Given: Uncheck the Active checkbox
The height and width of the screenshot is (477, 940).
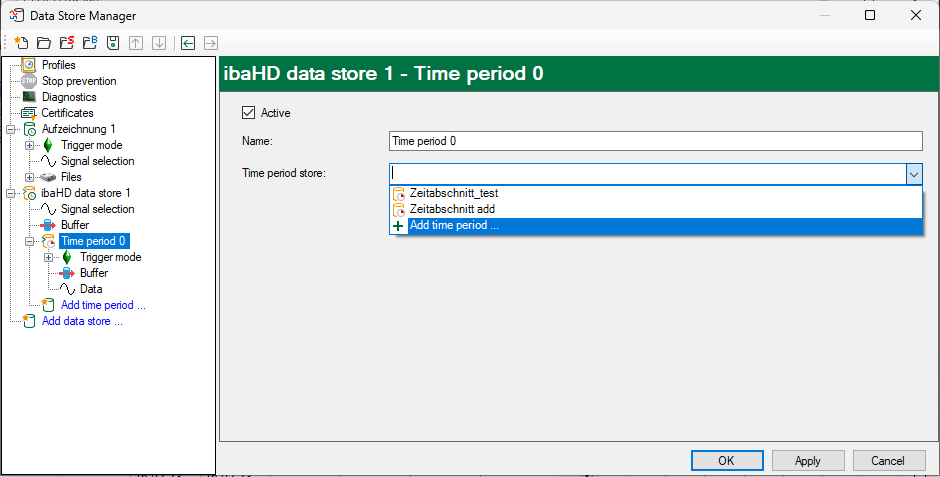Looking at the screenshot, I should pos(249,113).
